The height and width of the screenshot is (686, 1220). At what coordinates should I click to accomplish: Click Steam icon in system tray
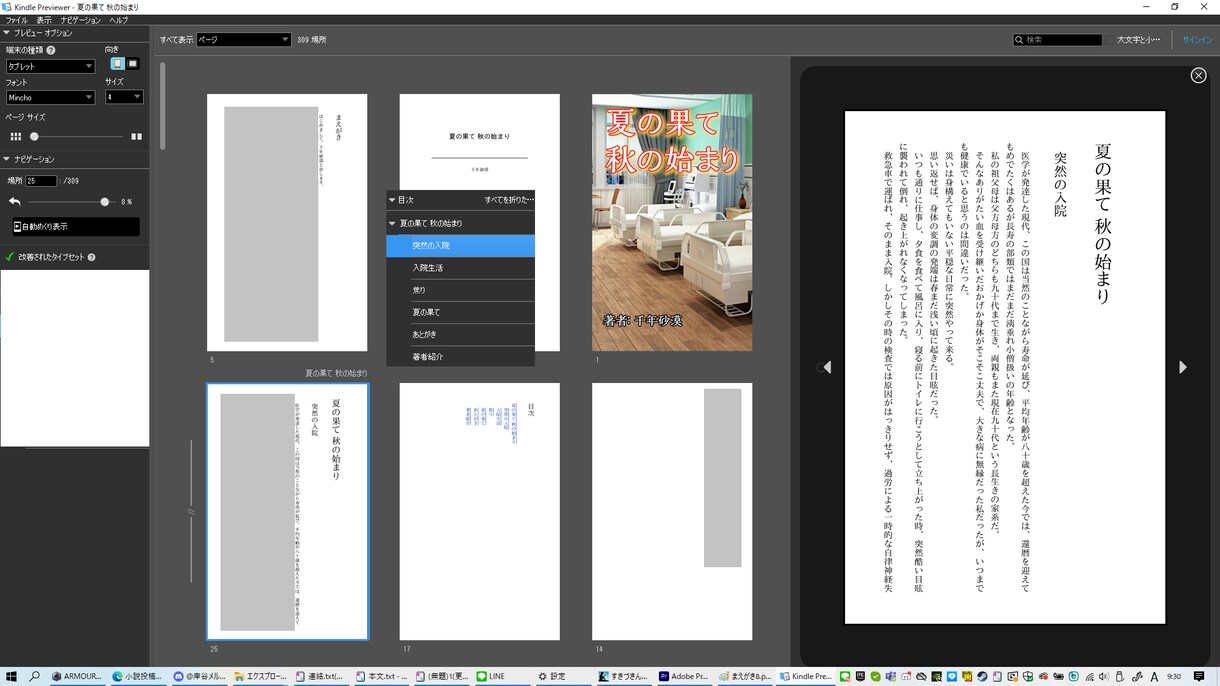pyautogui.click(x=982, y=676)
